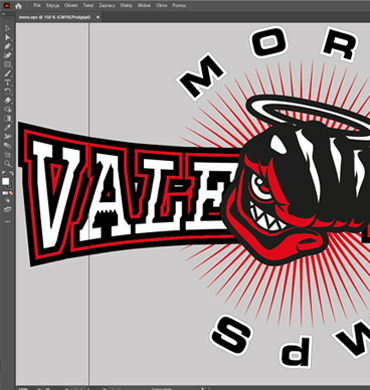Open the Tekst menu

pos(88,6)
